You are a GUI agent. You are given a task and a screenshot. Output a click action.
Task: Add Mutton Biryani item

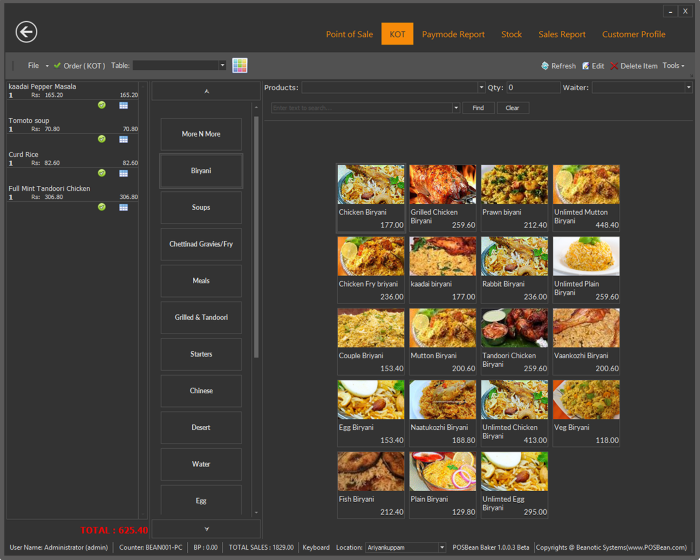click(x=442, y=341)
